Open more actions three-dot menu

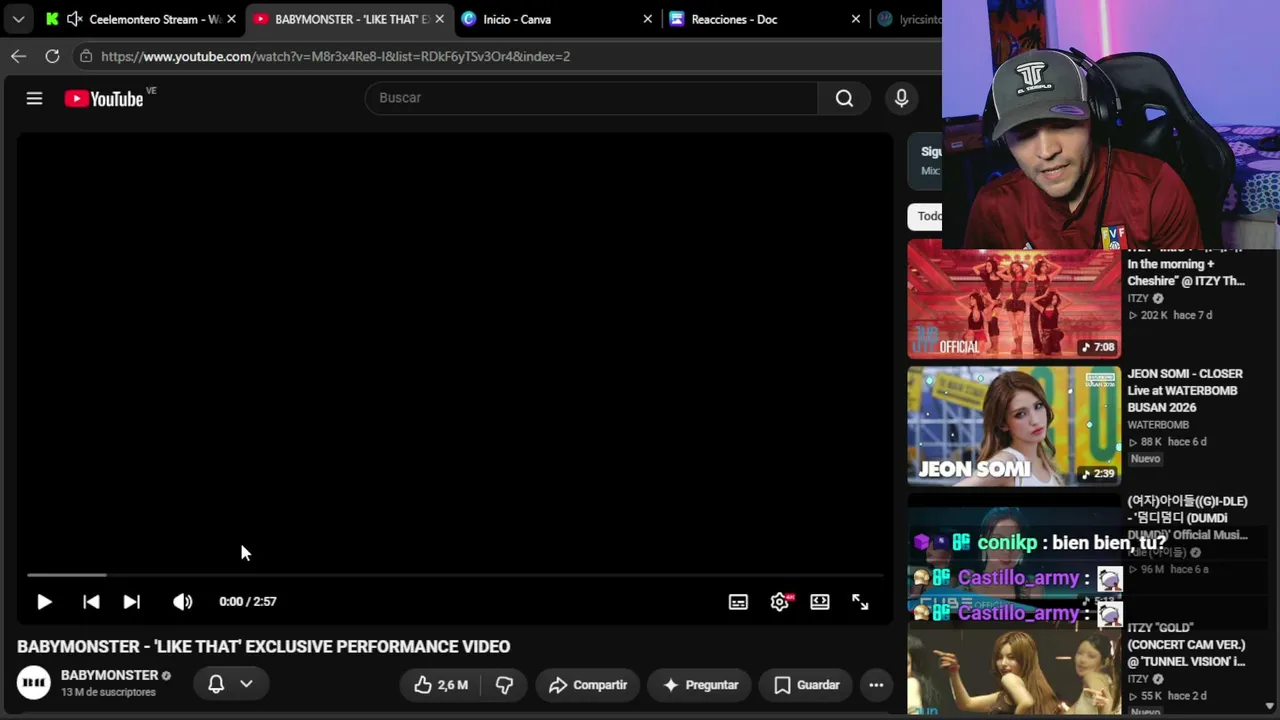tap(876, 685)
